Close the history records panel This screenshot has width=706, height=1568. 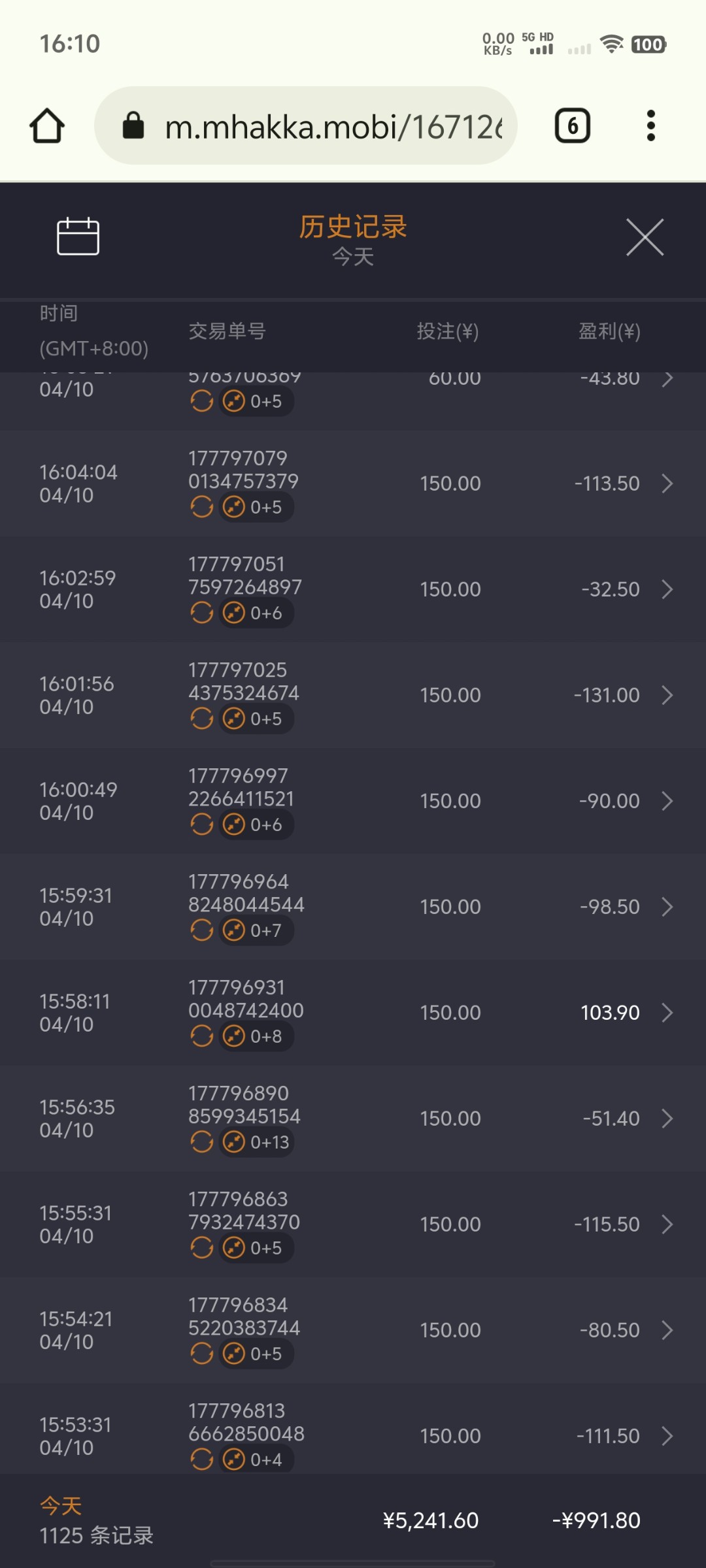tap(645, 237)
